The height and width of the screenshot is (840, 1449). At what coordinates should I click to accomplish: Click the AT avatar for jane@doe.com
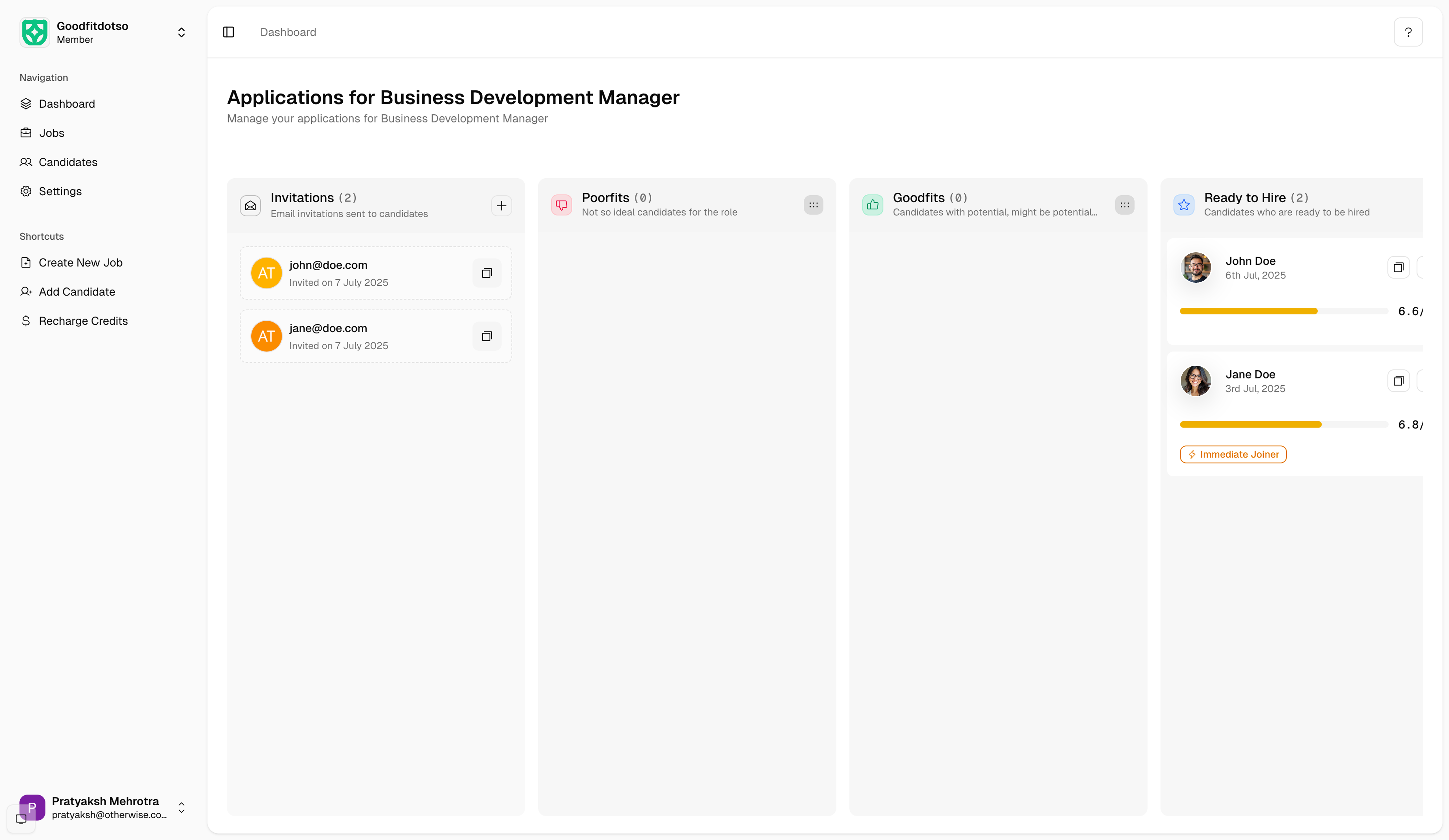266,336
